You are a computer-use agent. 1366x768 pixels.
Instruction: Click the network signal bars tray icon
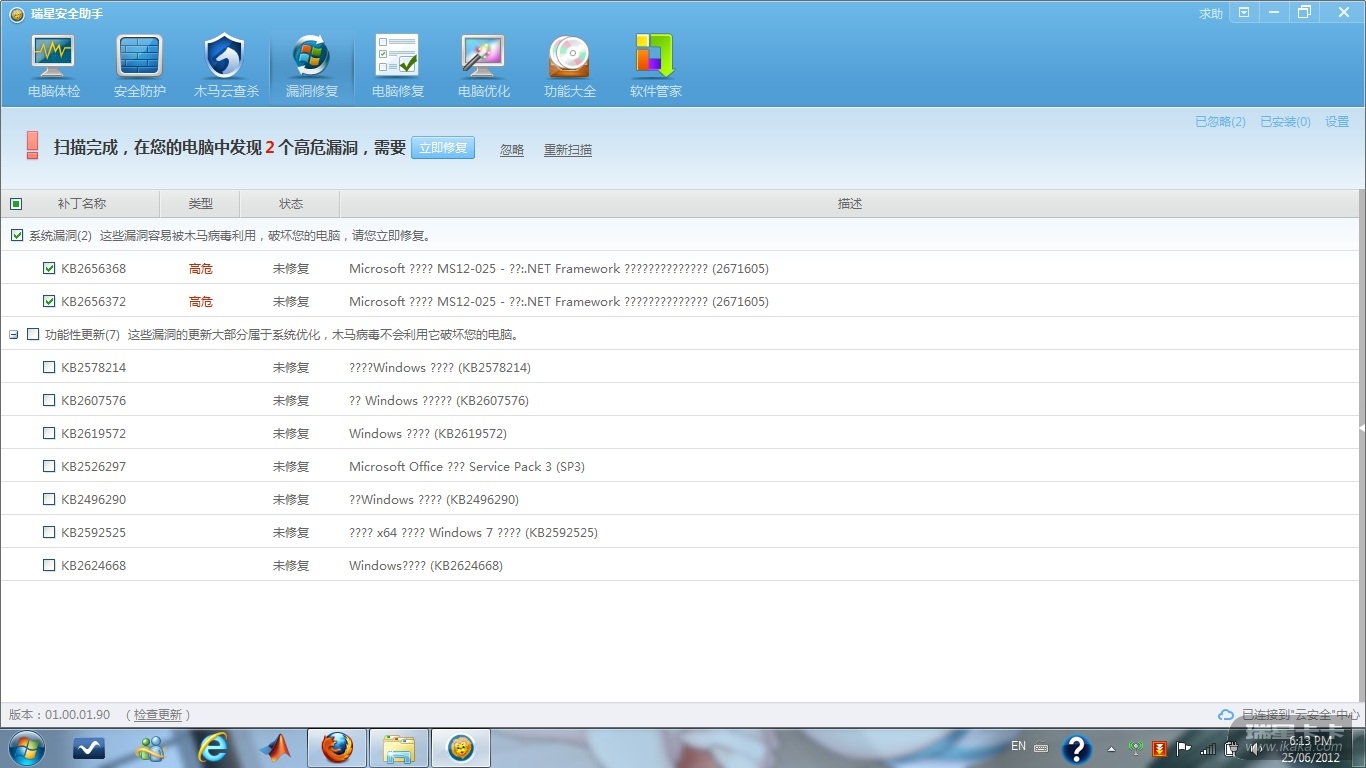(x=1208, y=748)
